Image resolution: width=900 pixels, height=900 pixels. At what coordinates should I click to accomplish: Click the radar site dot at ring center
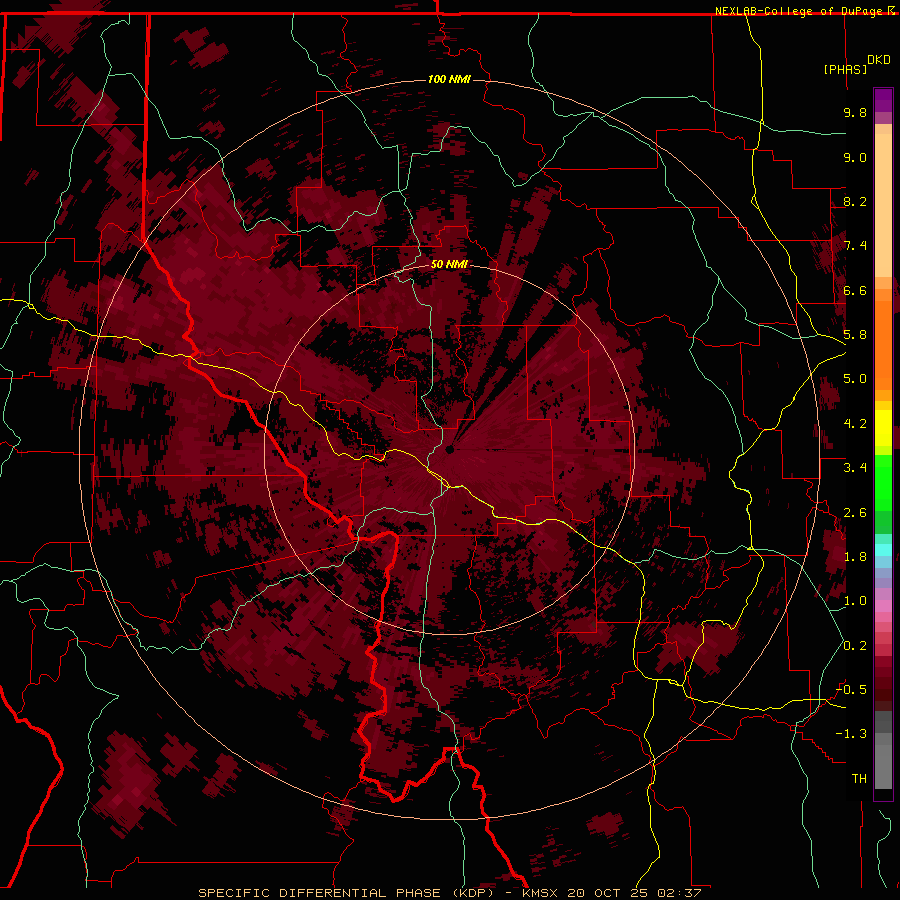450,449
